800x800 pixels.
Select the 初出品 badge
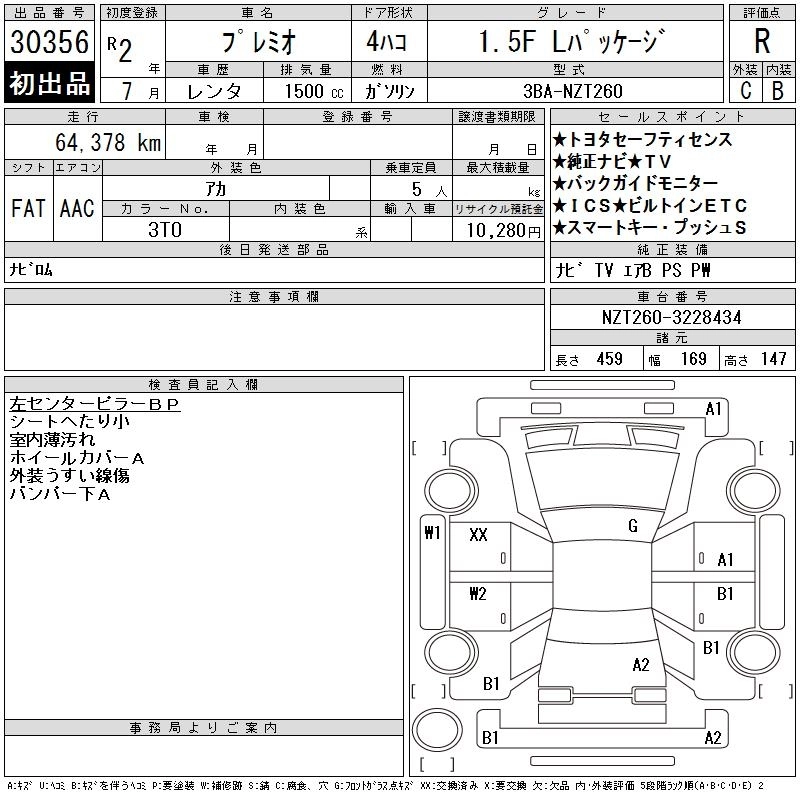coord(49,83)
